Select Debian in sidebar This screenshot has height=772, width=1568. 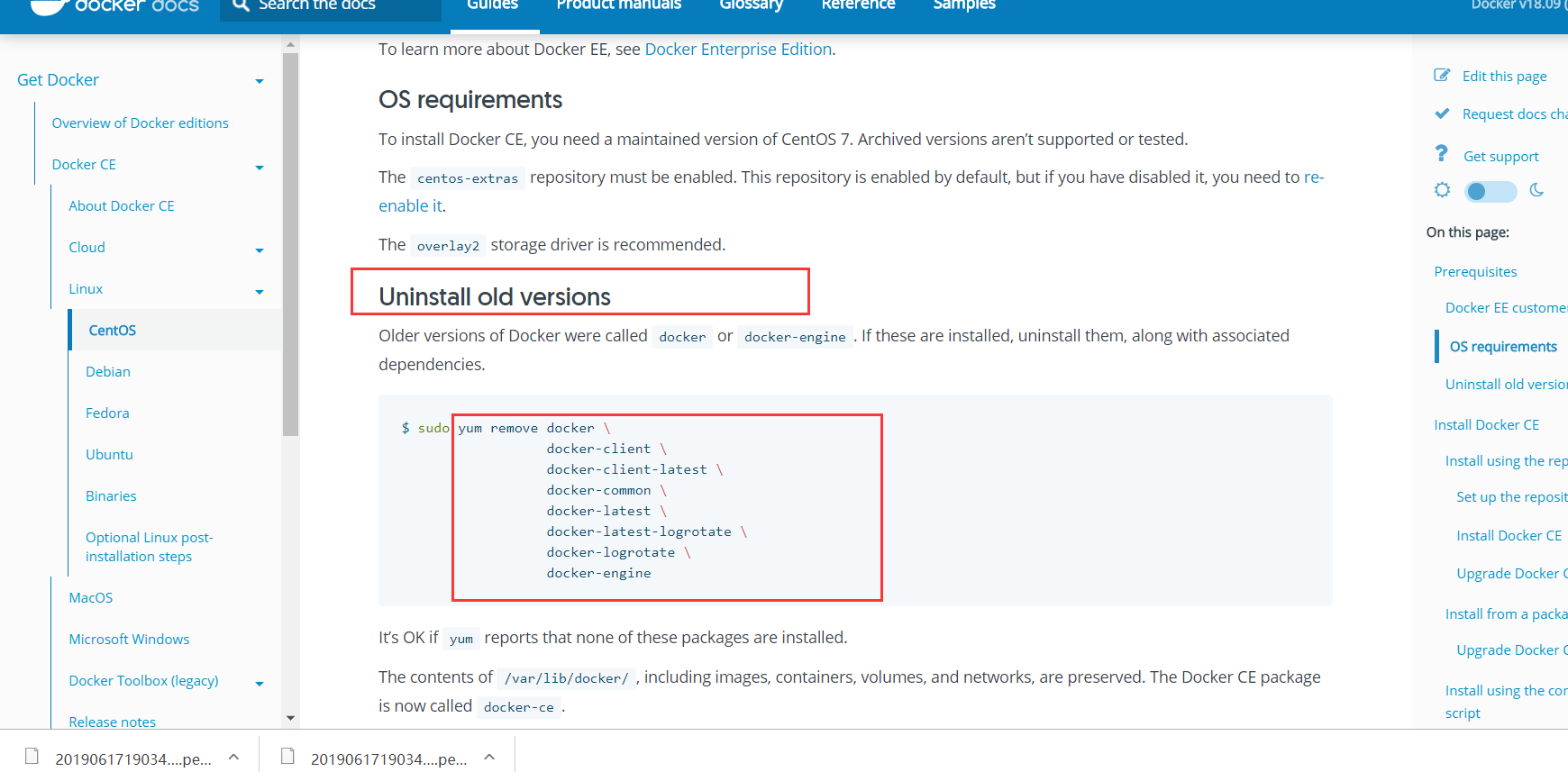click(108, 372)
